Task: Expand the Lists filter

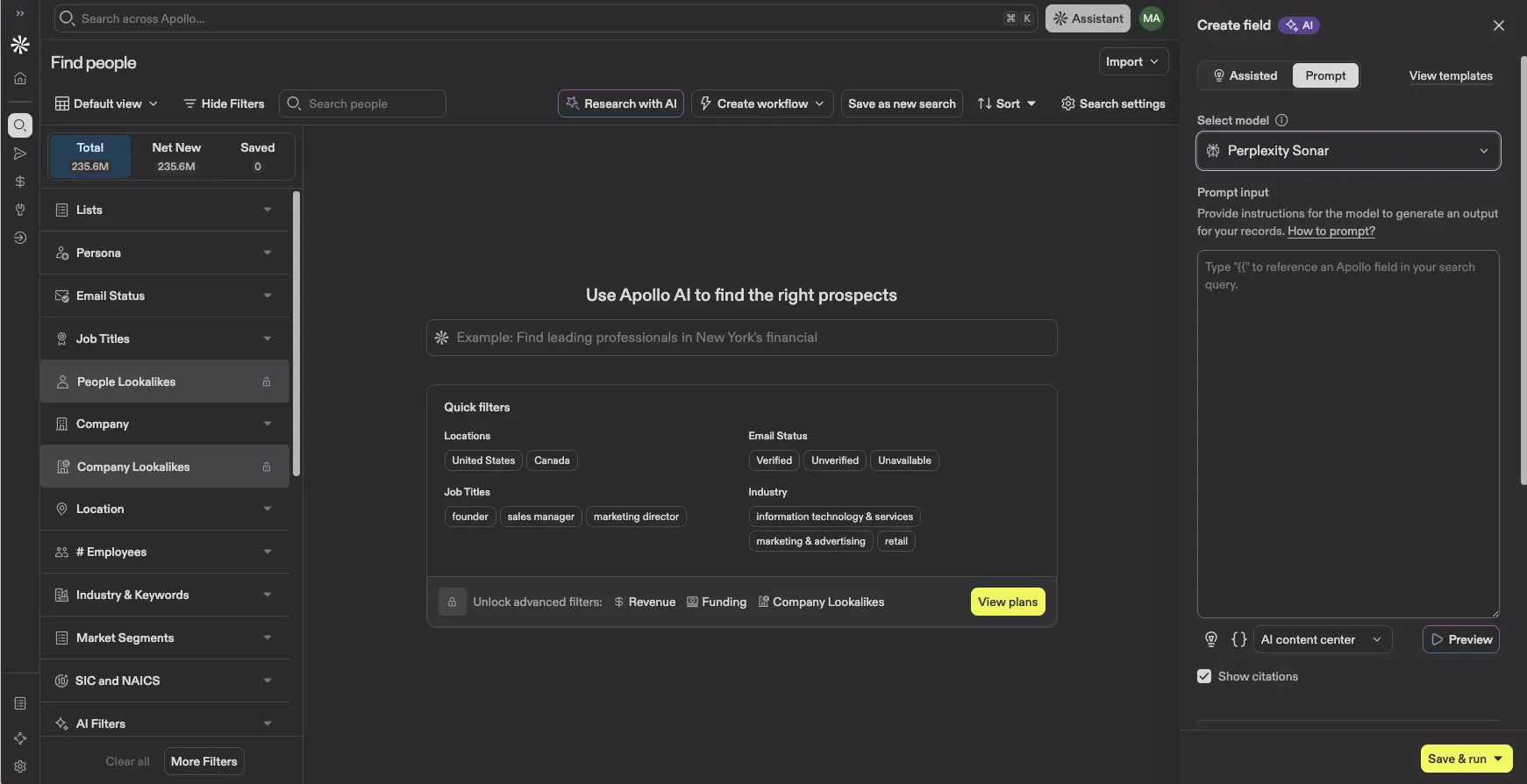Action: (x=165, y=210)
